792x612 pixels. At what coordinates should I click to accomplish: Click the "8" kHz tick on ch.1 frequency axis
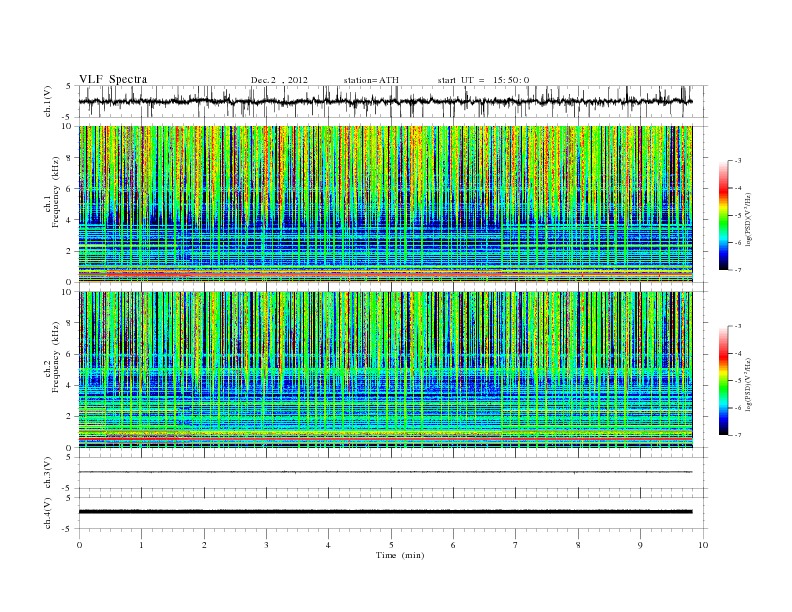(x=69, y=158)
